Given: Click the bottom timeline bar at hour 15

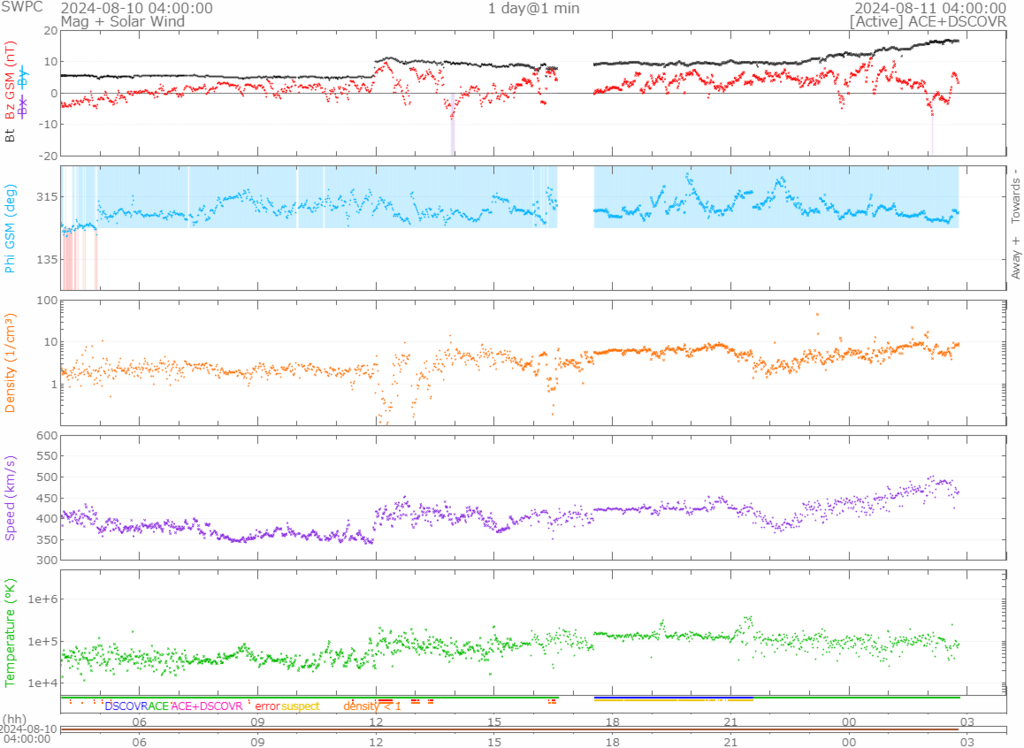Looking at the screenshot, I should [x=494, y=733].
